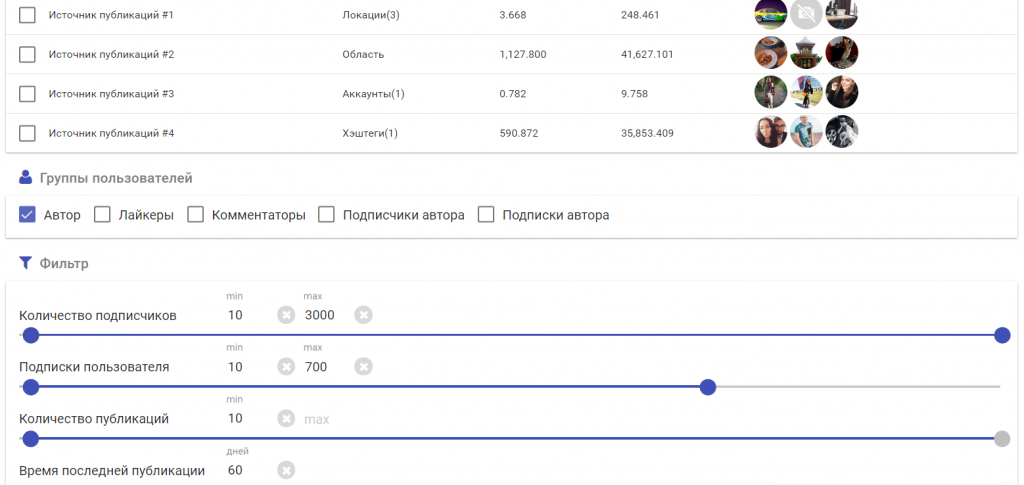Image resolution: width=1024 pixels, height=485 pixels.
Task: Enable the Комментаторы user group
Action: pyautogui.click(x=195, y=215)
